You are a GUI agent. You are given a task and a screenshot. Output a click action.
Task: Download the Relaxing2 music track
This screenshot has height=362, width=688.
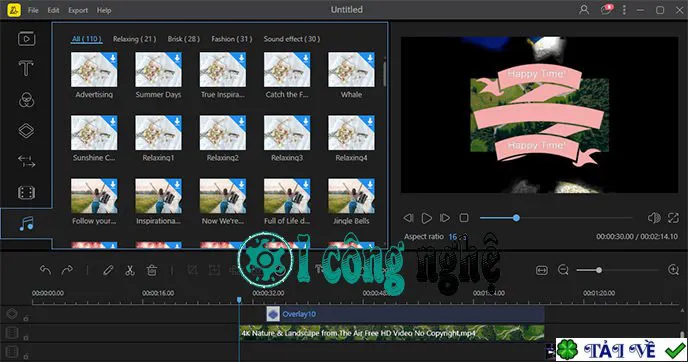[241, 121]
